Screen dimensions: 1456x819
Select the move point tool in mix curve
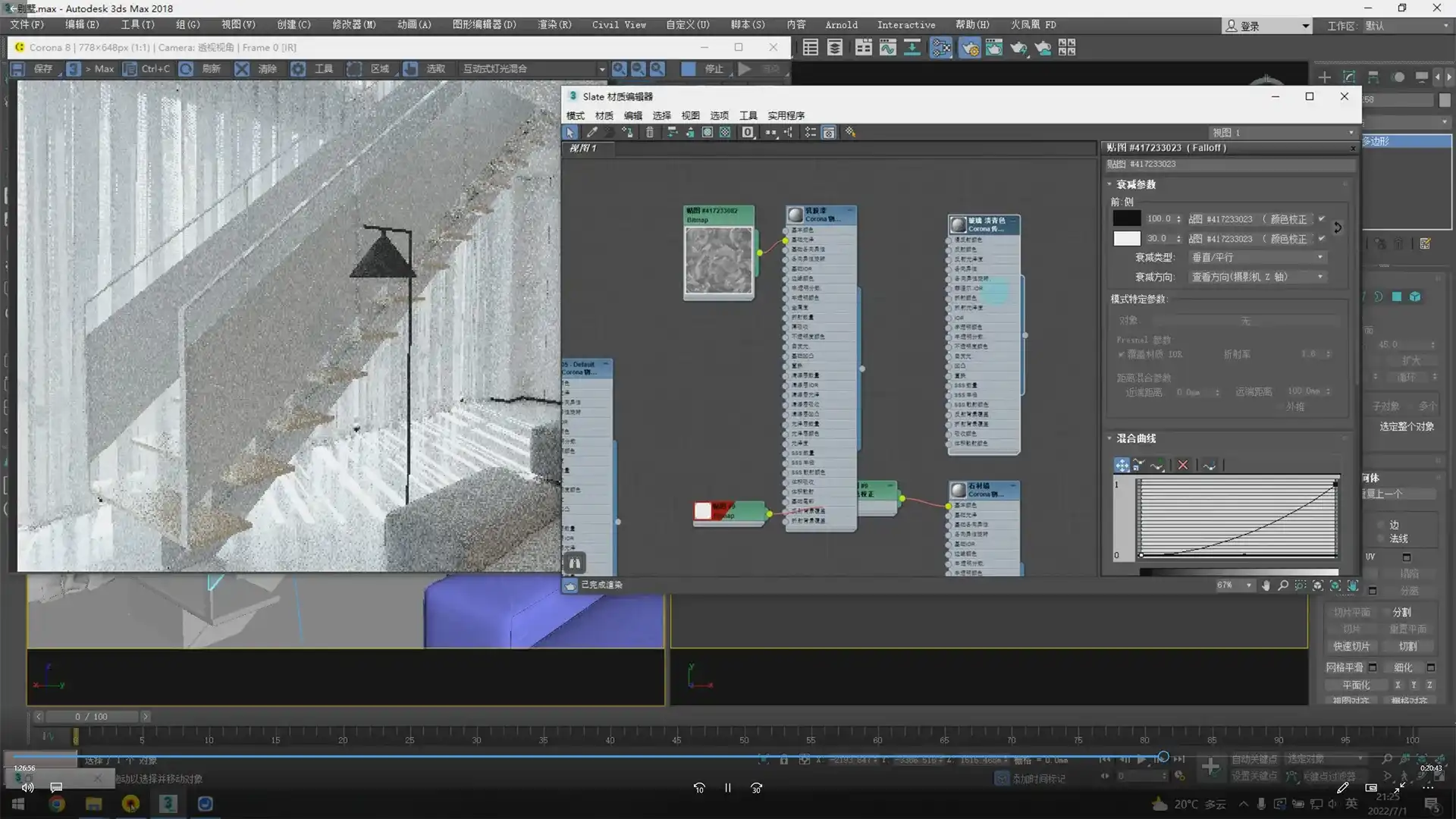coord(1122,465)
